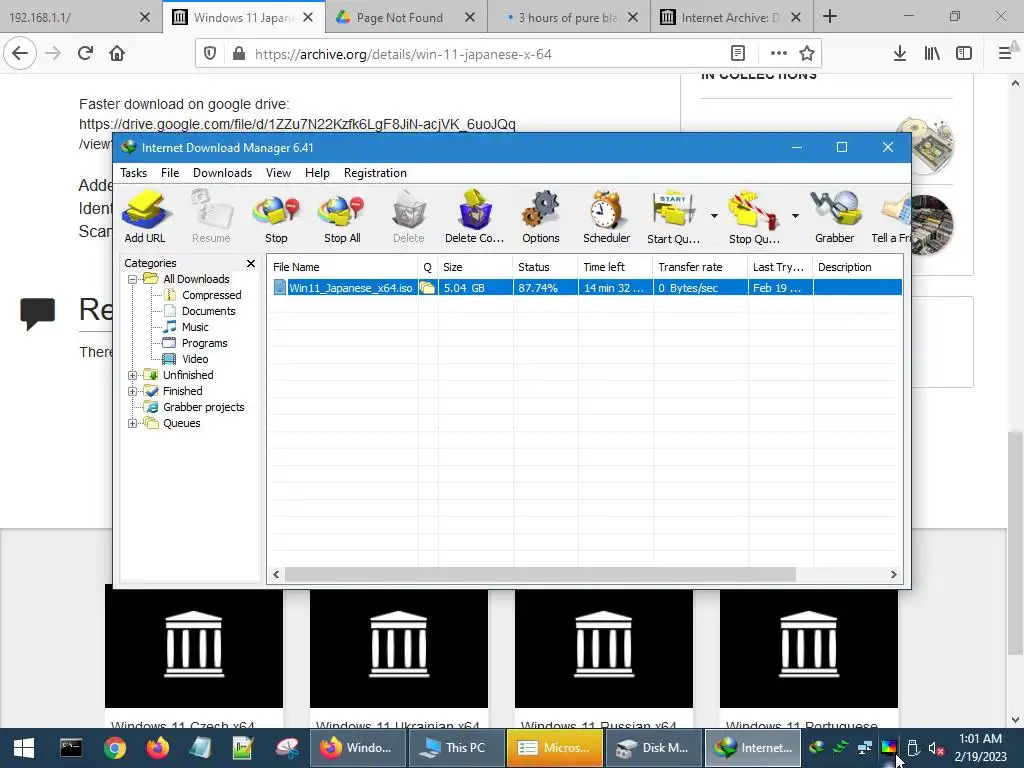
Task: Click the 87.74% status cell
Action: pos(538,288)
